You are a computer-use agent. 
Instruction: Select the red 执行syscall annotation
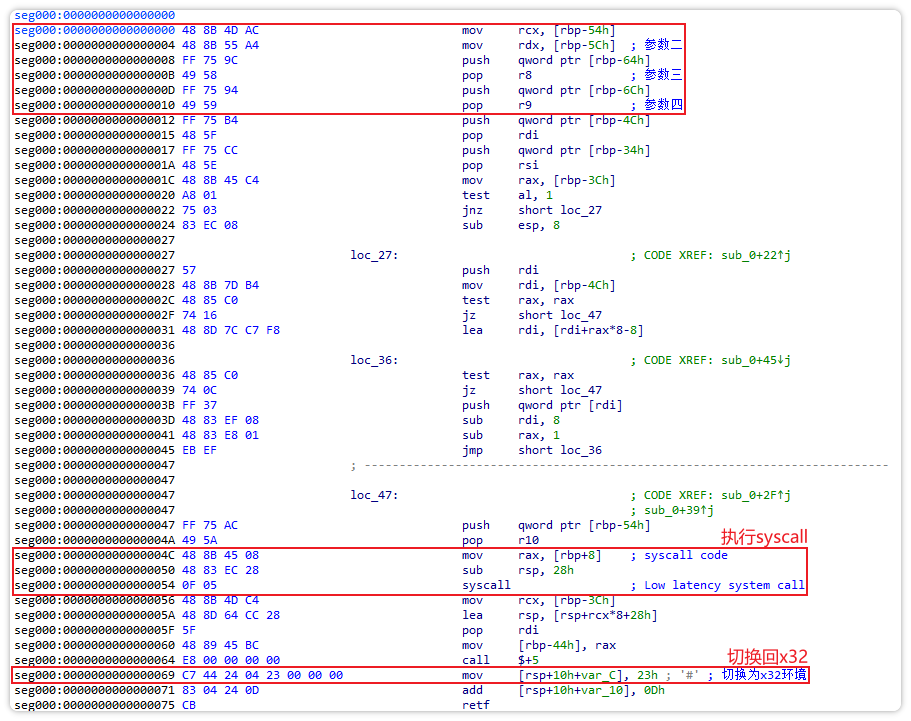click(x=764, y=537)
